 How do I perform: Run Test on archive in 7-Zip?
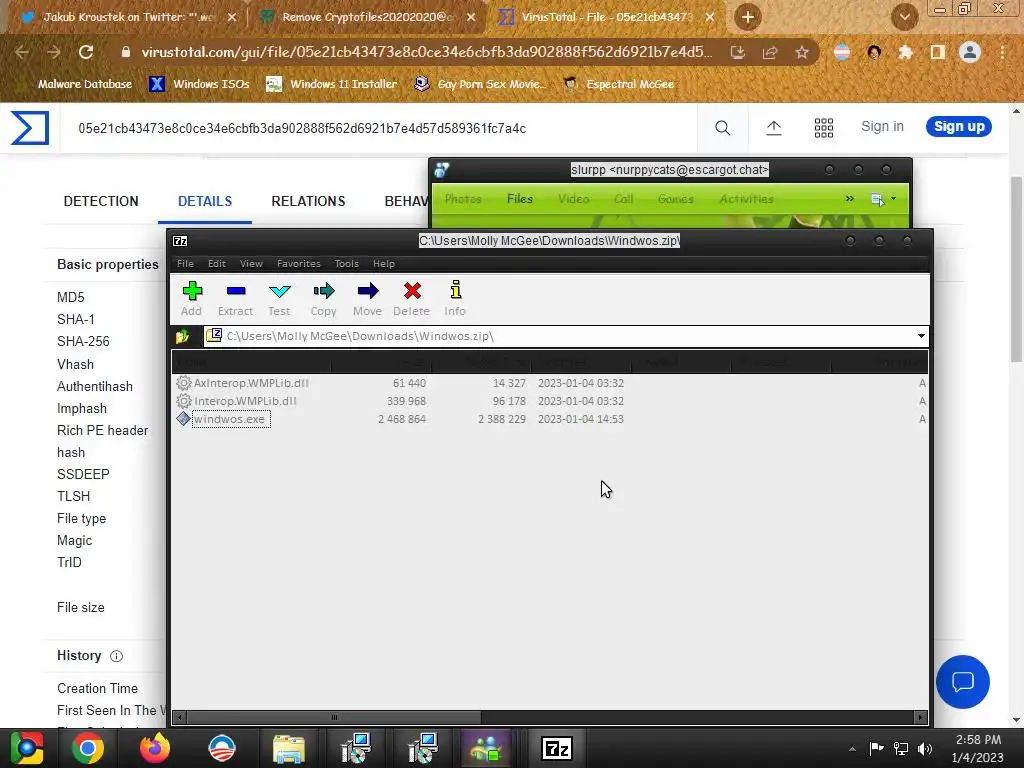(x=279, y=298)
